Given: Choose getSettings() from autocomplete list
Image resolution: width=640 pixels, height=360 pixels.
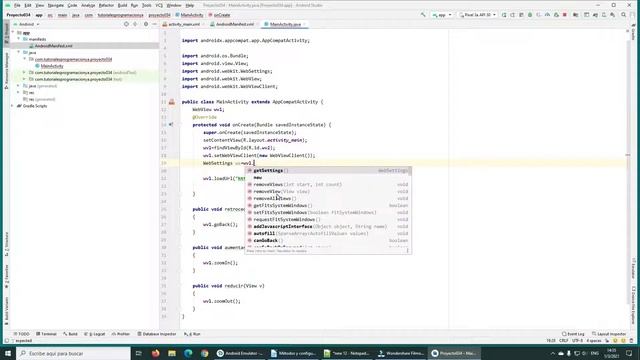Looking at the screenshot, I should click(x=328, y=171).
